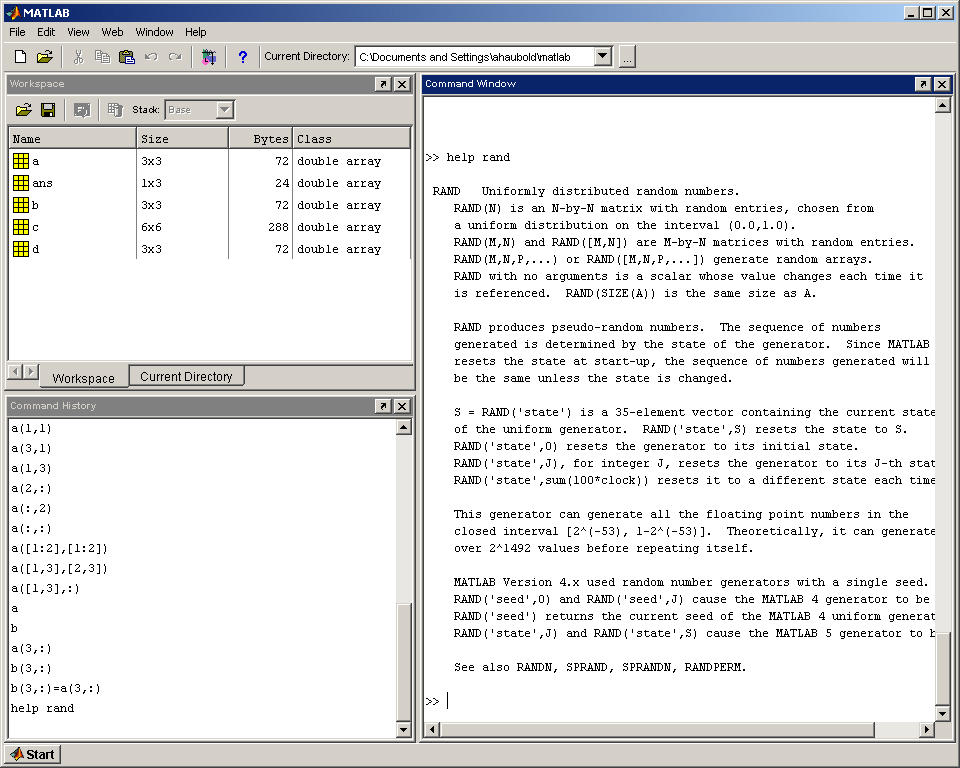Viewport: 960px width, 768px height.
Task: Click the MATLAB Start button
Action: (33, 755)
